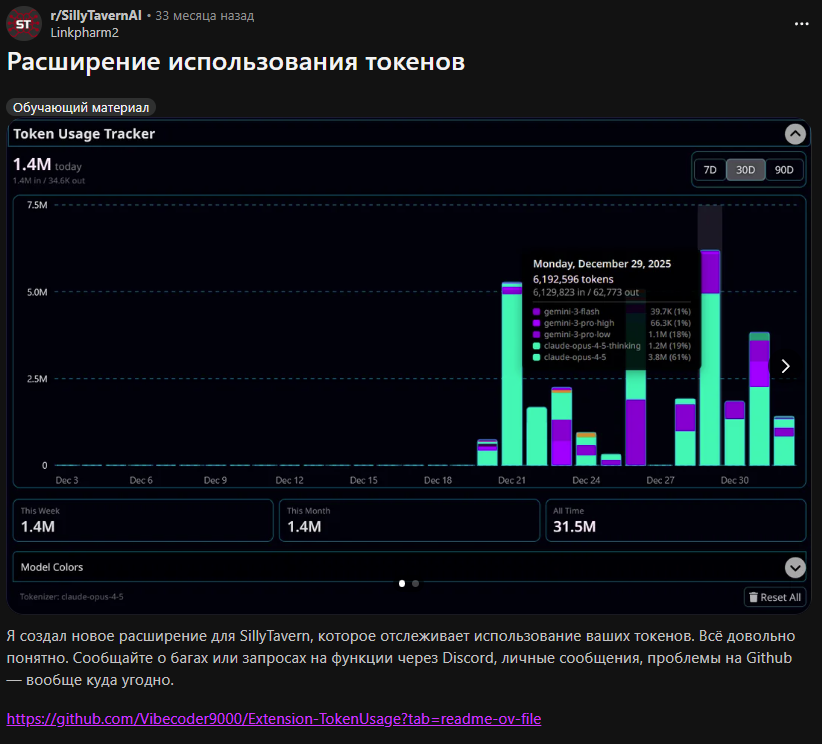Click the tall Dec 21 bar in chart
The width and height of the screenshot is (822, 744).
click(x=512, y=380)
